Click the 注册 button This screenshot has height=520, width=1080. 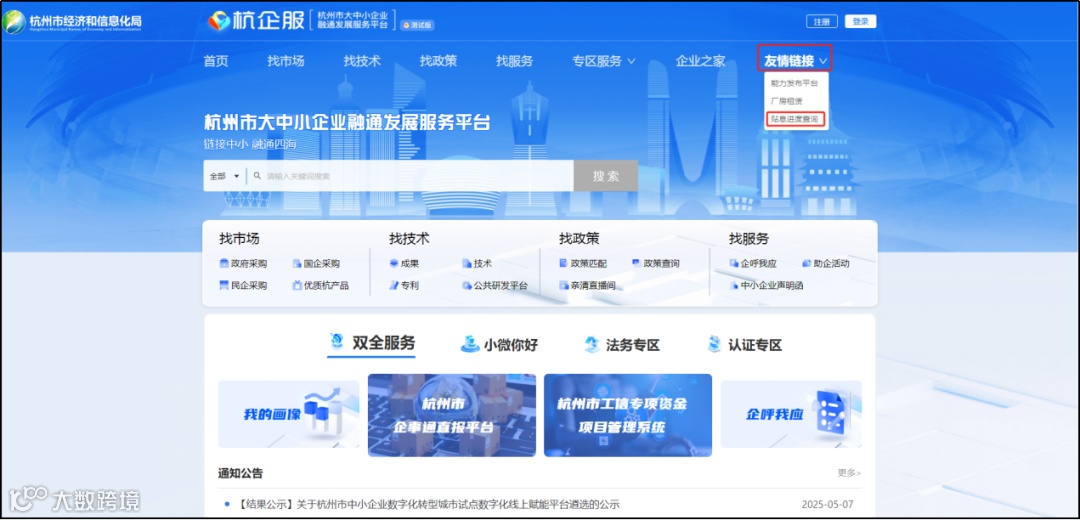pos(822,21)
